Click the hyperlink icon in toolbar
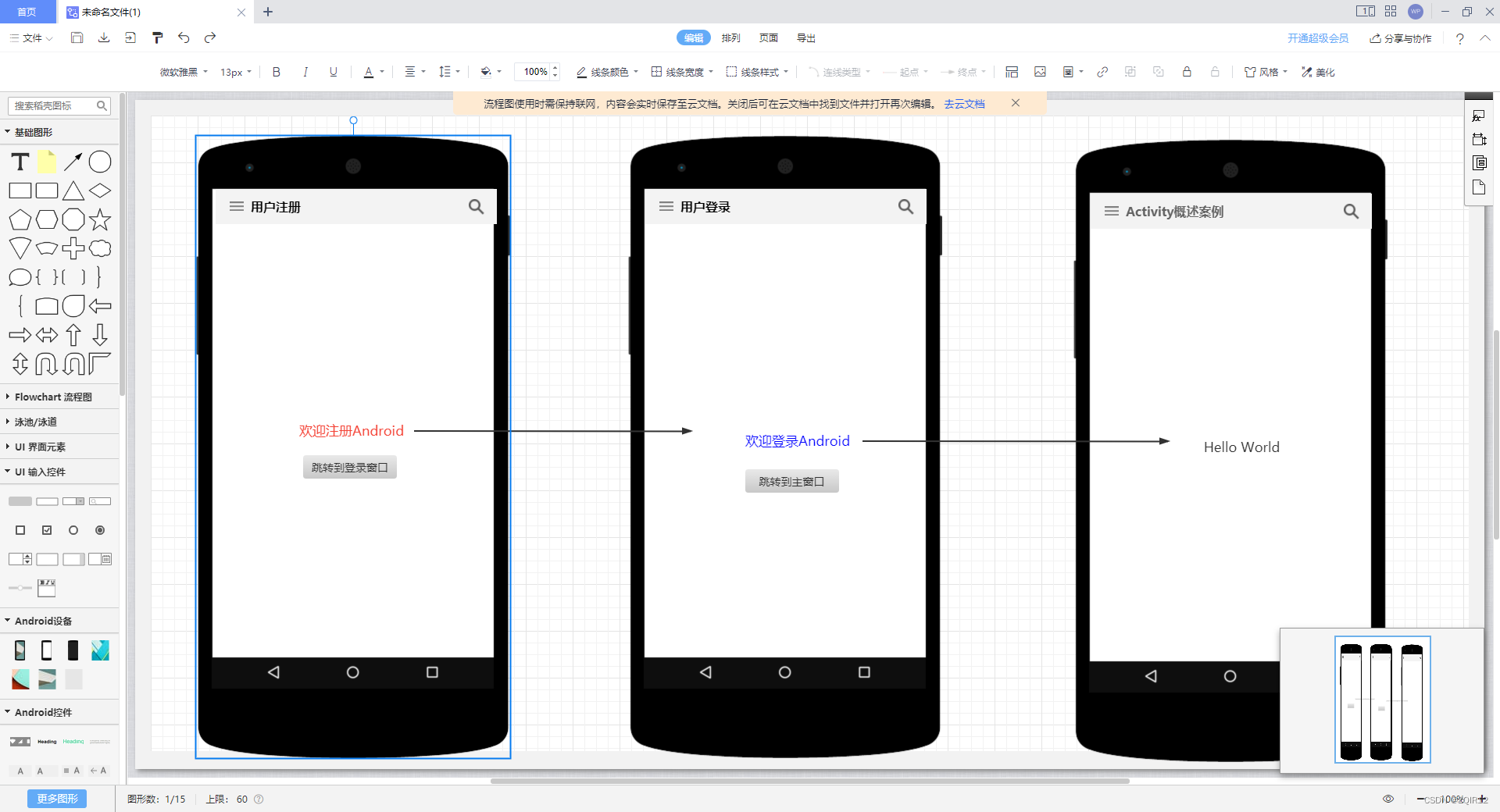This screenshot has height=812, width=1500. [1102, 72]
